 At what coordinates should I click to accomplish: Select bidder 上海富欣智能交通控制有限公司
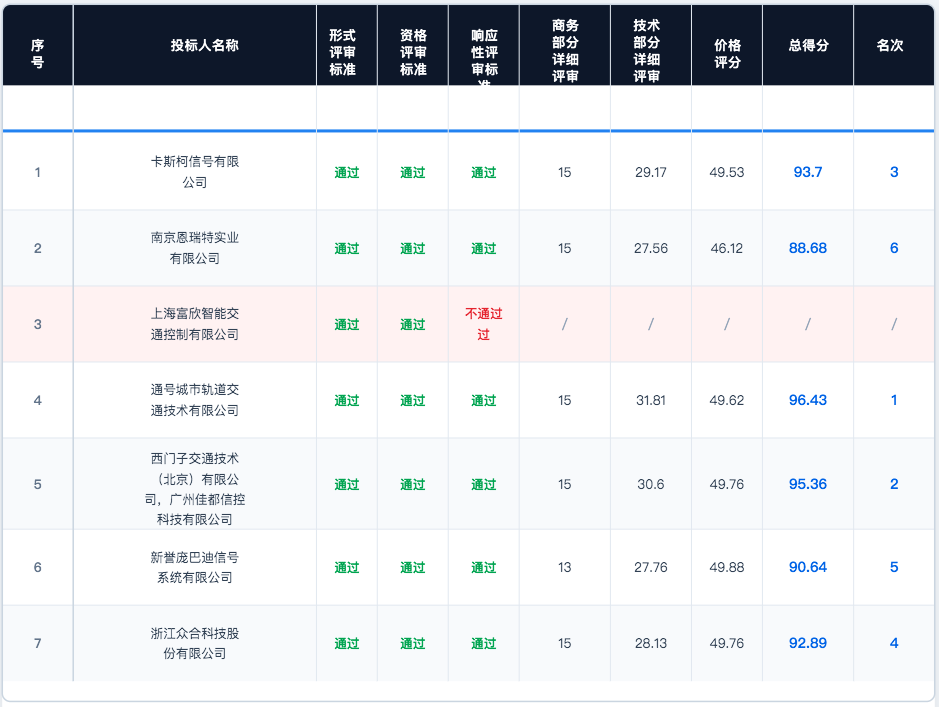(195, 324)
